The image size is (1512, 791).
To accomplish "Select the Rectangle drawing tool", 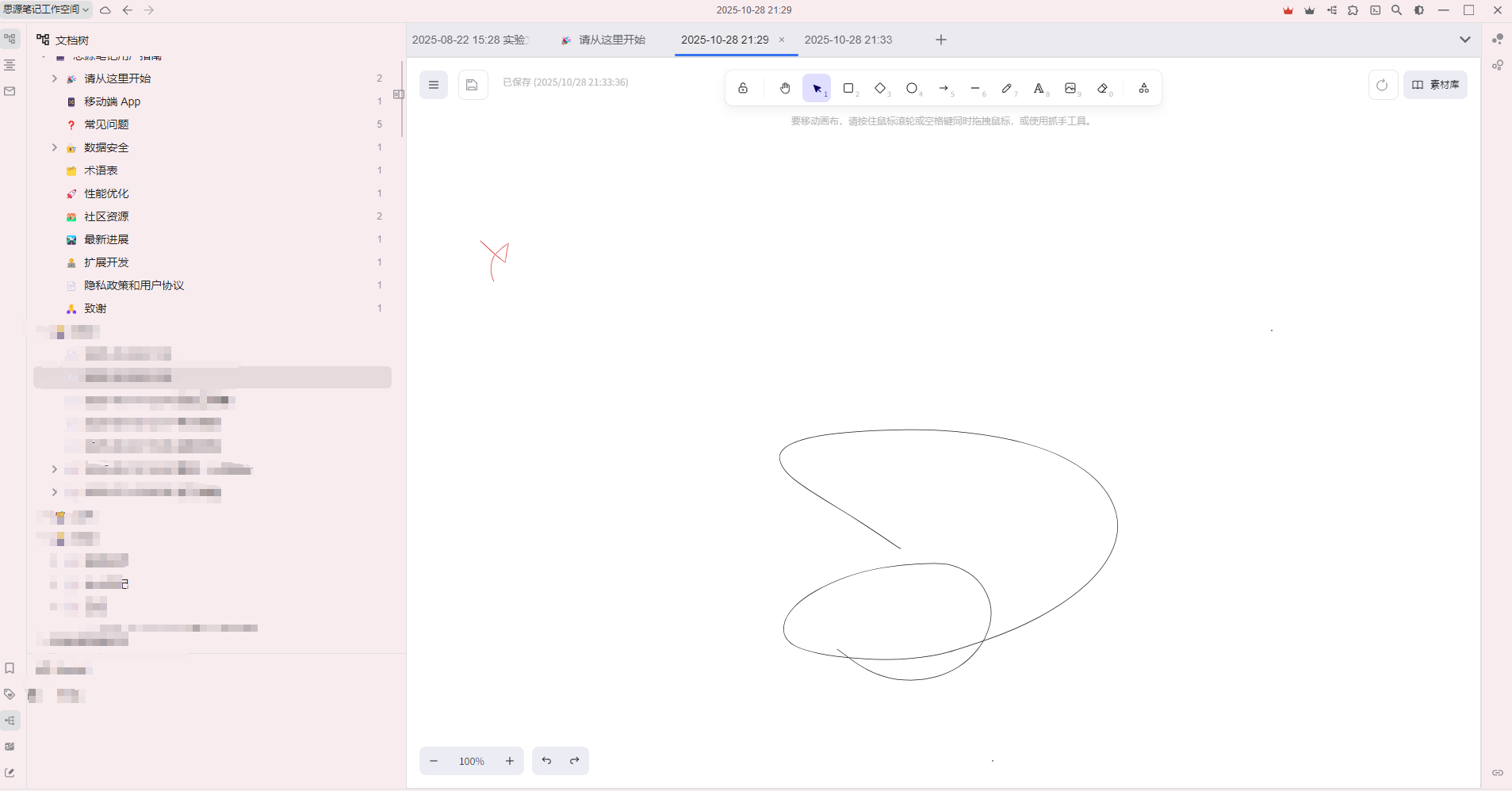I will (849, 88).
